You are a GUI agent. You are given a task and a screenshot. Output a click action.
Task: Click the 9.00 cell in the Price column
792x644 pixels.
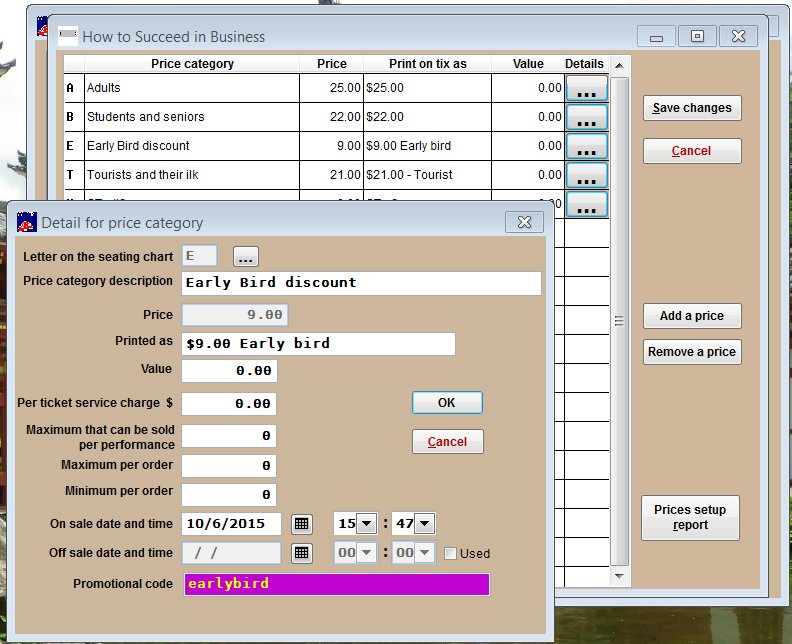click(x=331, y=146)
